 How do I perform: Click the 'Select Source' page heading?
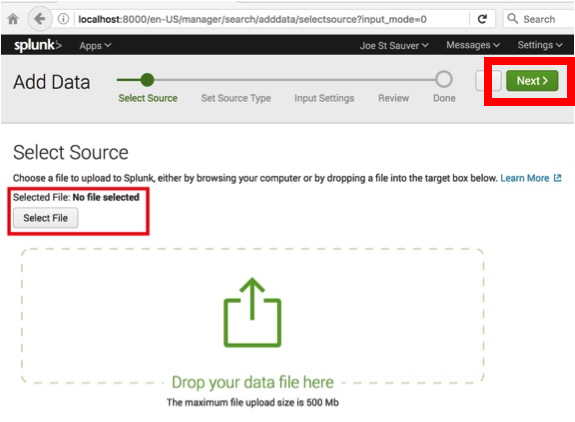(x=71, y=153)
